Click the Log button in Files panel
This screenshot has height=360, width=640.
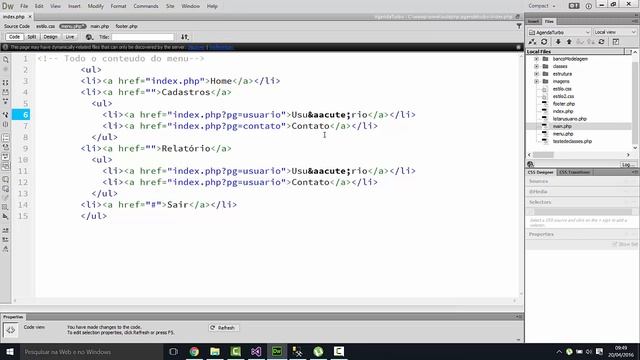[628, 164]
